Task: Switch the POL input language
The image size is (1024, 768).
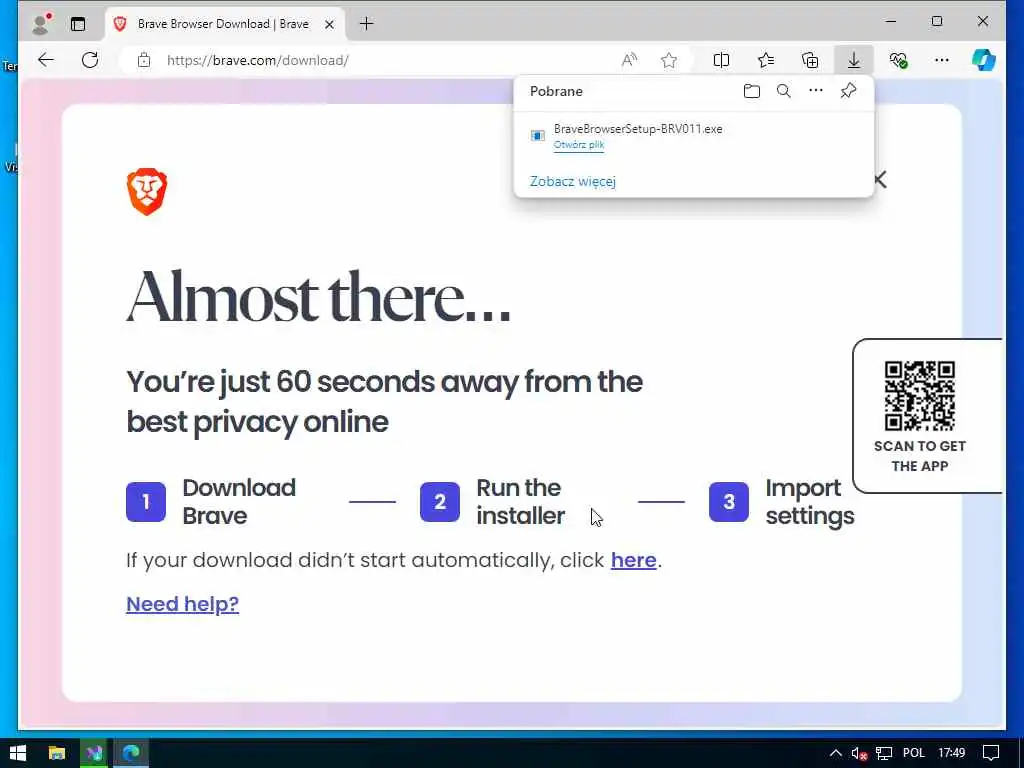Action: pyautogui.click(x=914, y=753)
